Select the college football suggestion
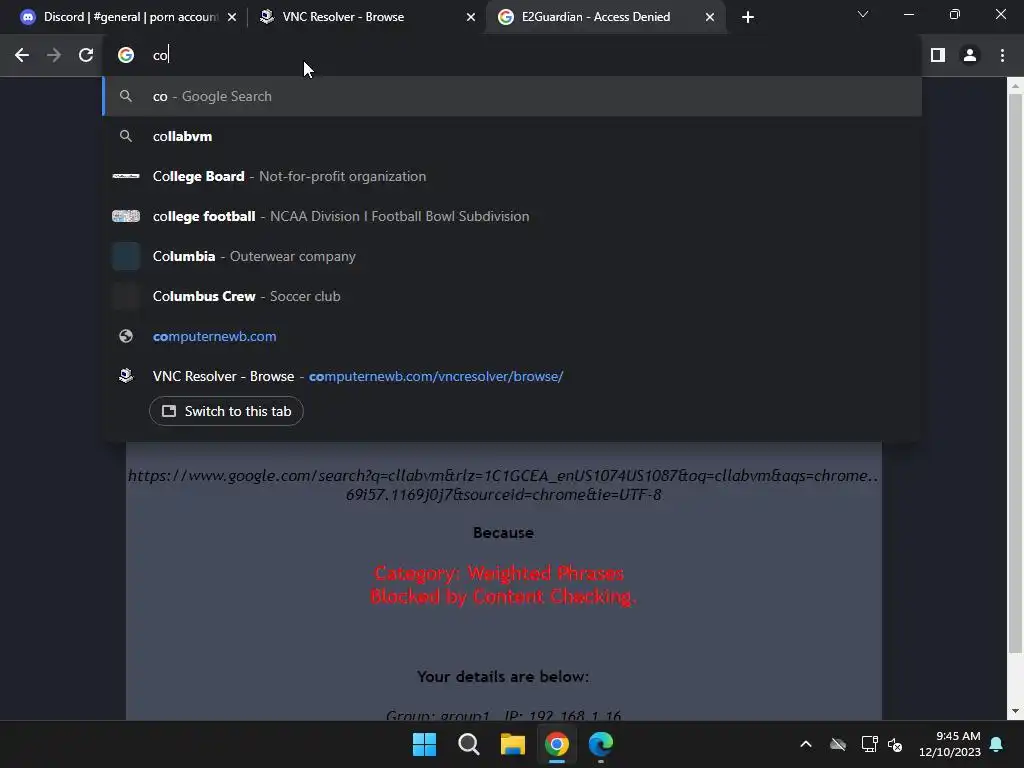Image resolution: width=1024 pixels, height=768 pixels. [512, 216]
